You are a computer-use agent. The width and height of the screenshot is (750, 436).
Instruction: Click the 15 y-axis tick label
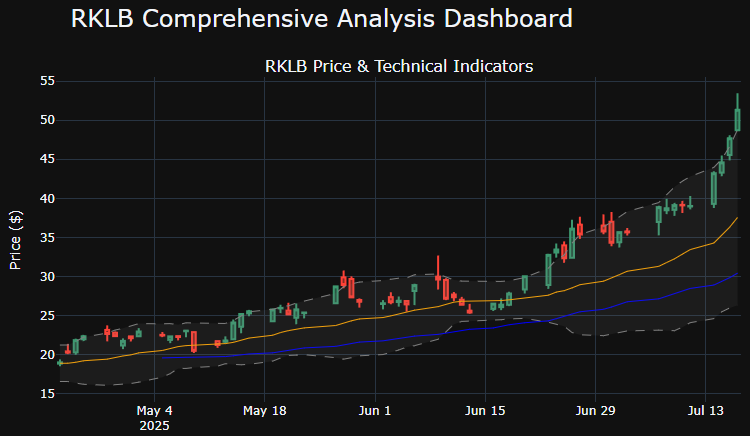point(47,394)
